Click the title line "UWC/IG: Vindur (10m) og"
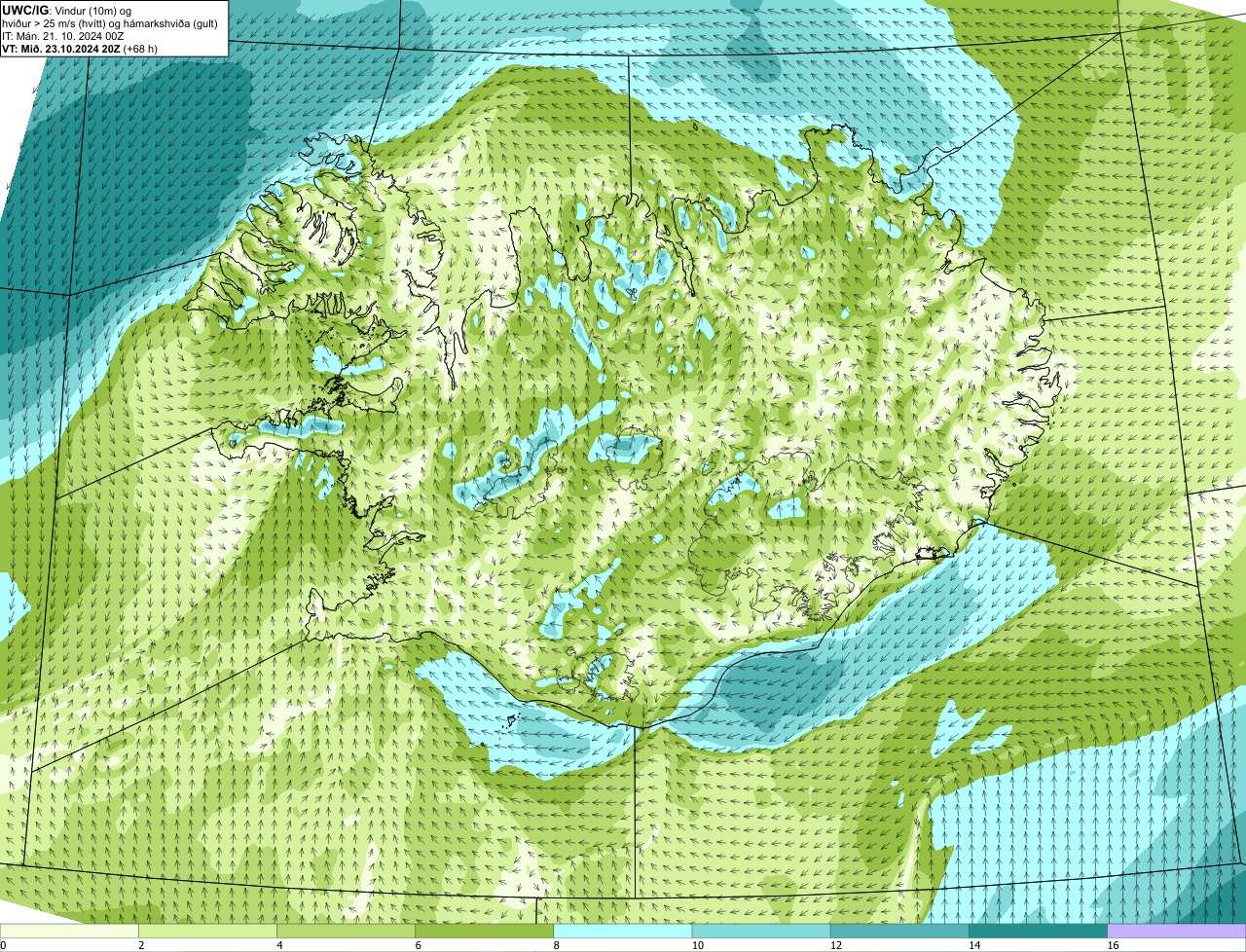The width and height of the screenshot is (1246, 952). click(x=67, y=10)
